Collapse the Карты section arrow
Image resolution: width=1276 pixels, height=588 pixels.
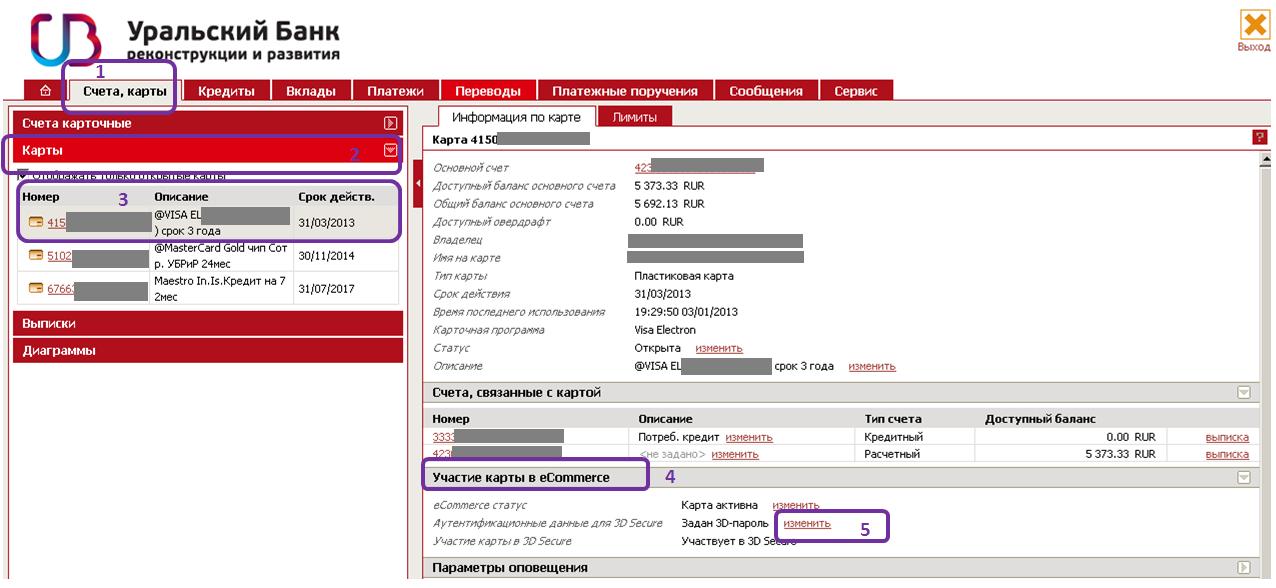pos(390,151)
